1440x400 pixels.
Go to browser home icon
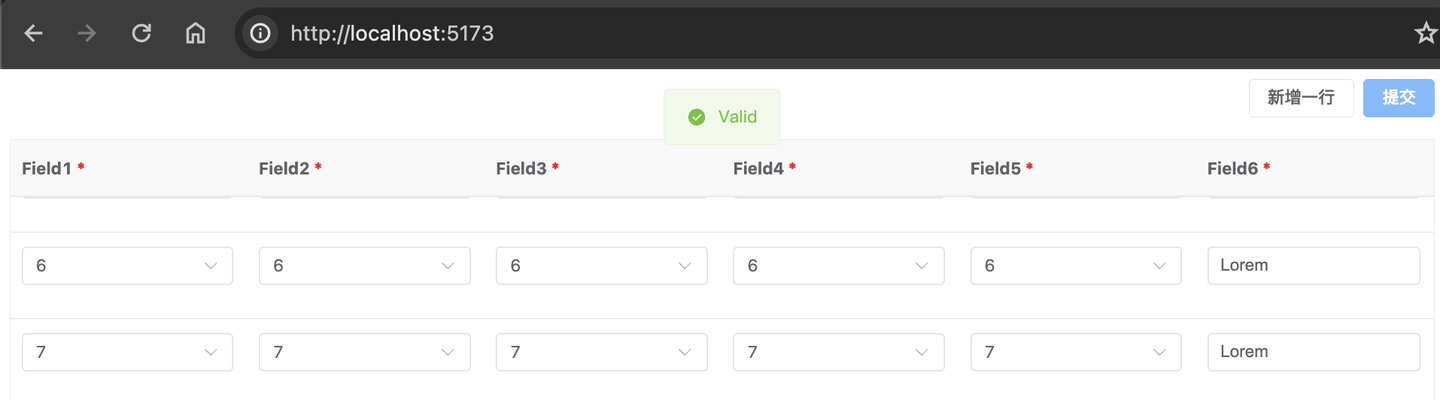(x=196, y=34)
